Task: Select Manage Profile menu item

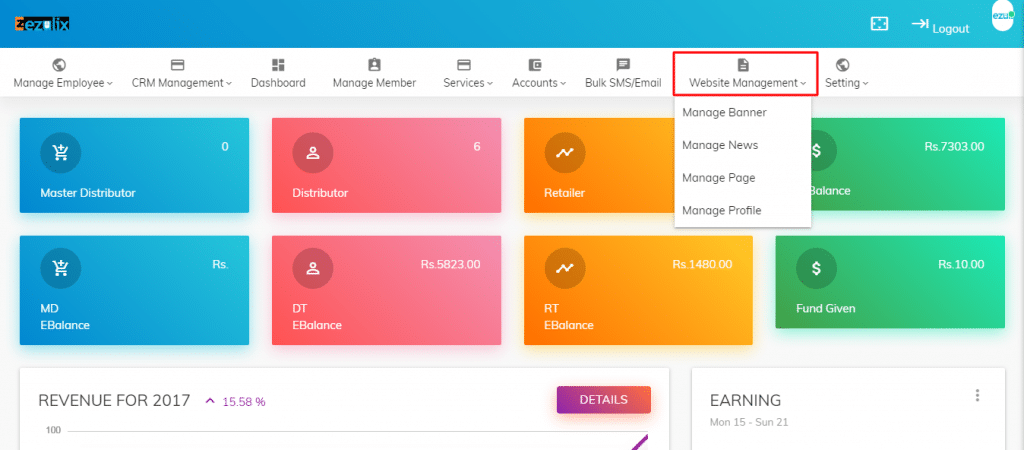Action: [x=743, y=210]
